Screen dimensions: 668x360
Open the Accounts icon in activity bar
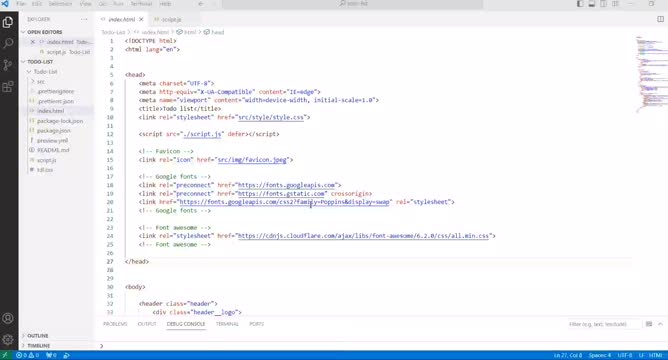(x=8, y=318)
